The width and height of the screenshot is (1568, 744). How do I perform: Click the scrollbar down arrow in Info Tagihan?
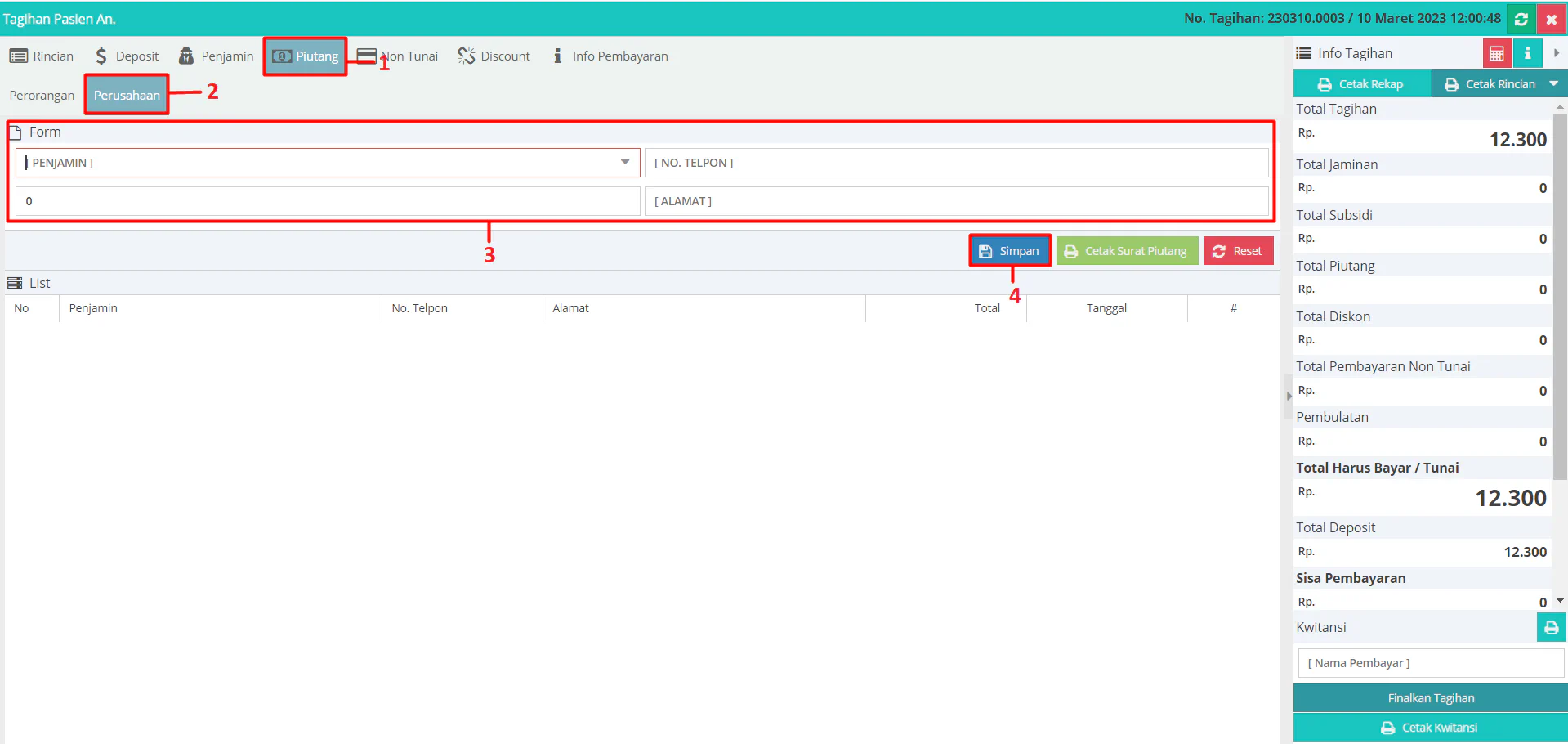[x=1560, y=601]
